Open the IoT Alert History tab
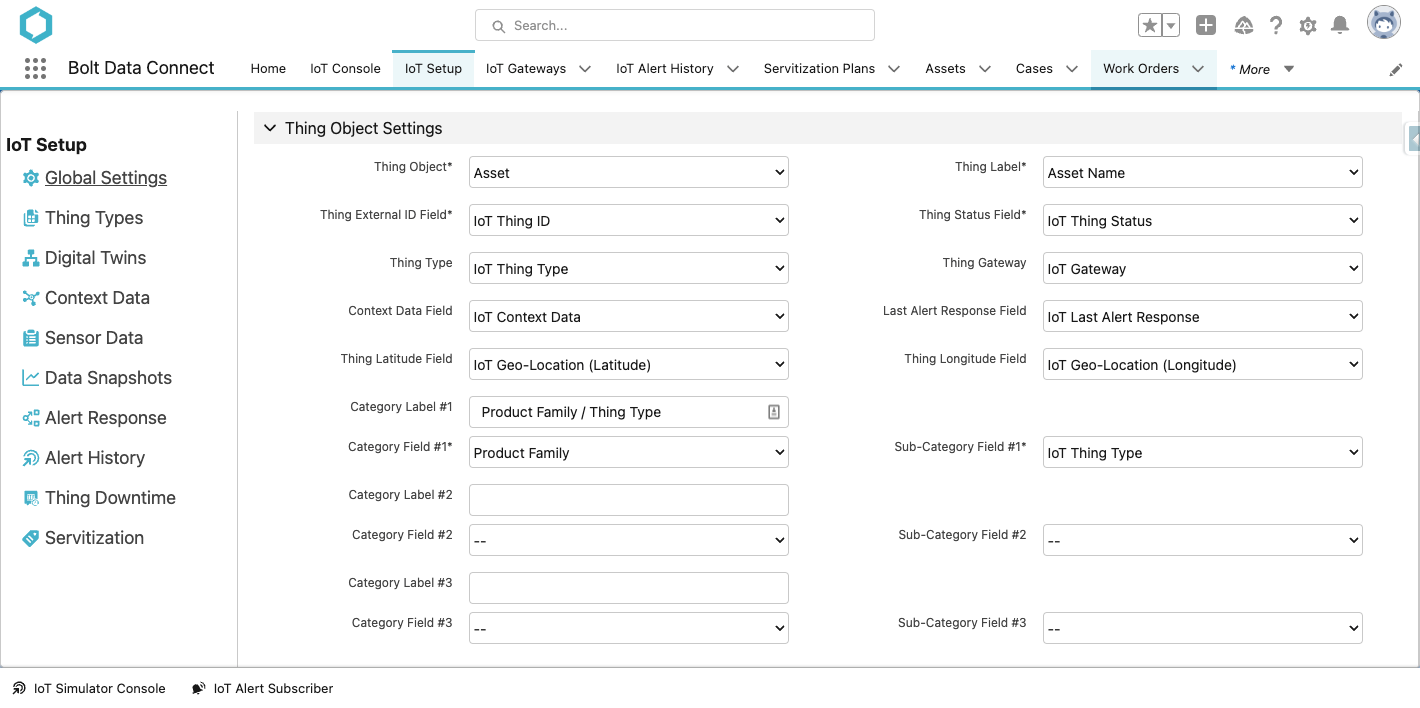This screenshot has height=708, width=1420. click(665, 69)
